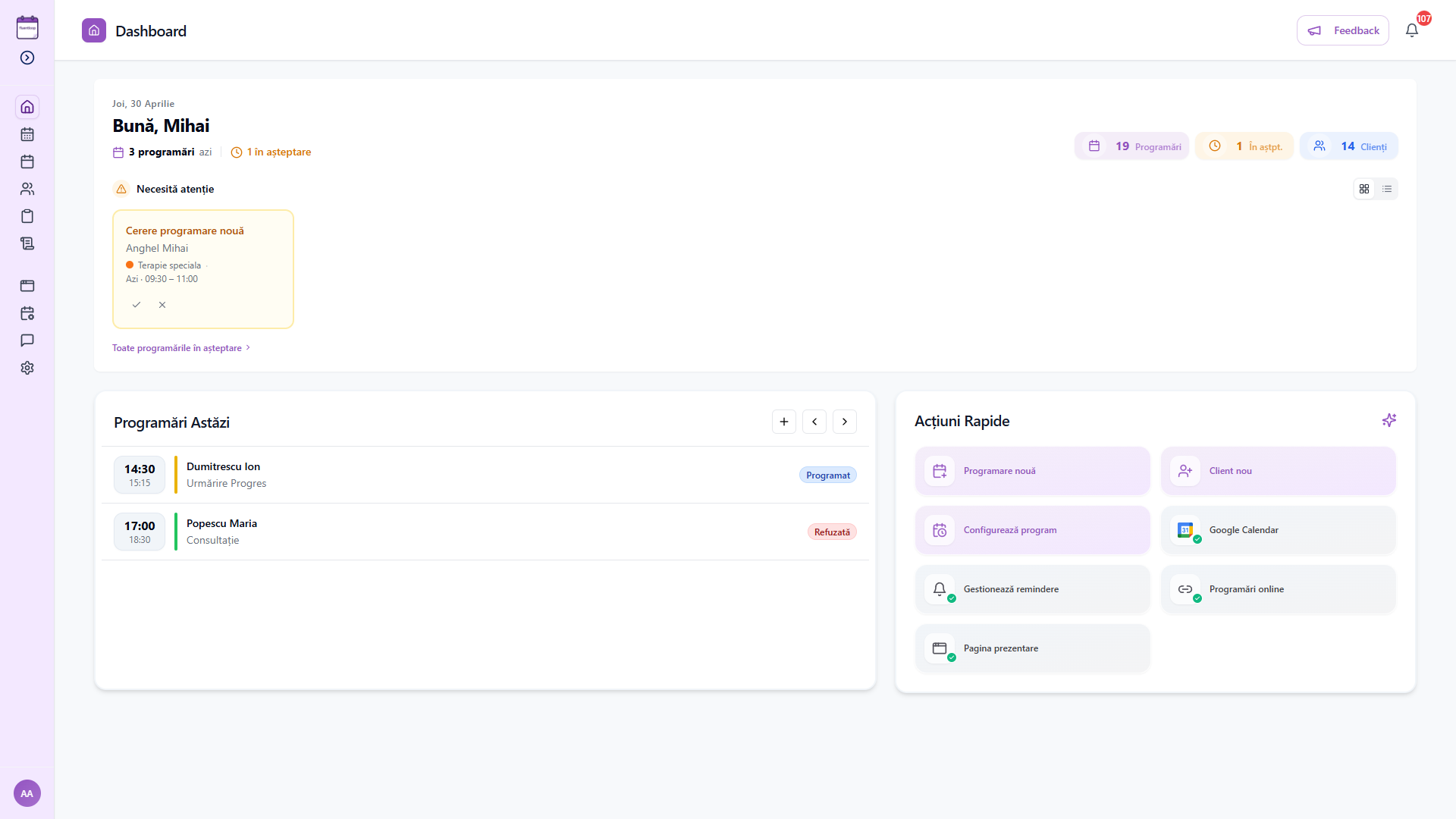This screenshot has width=1456, height=819.
Task: Open Popescu Maria appointment row
Action: coord(485,532)
